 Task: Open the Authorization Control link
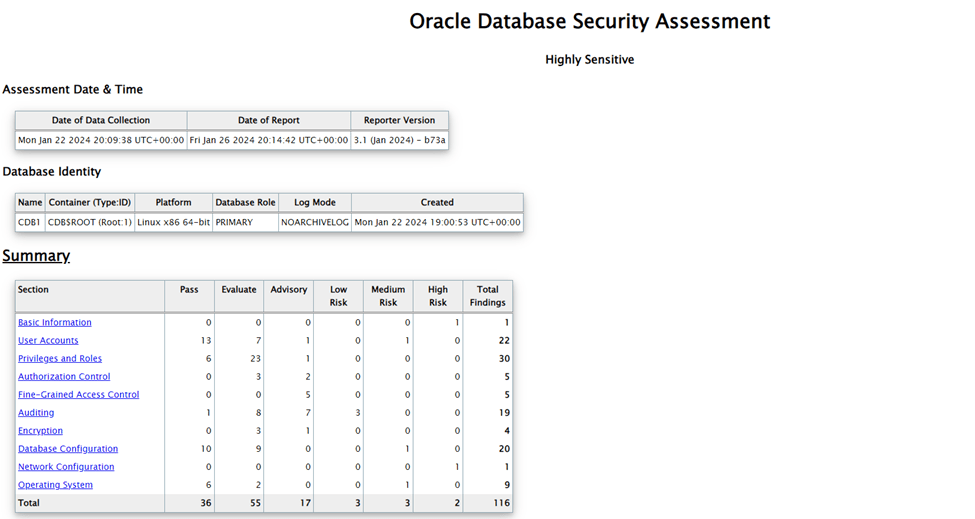pos(64,376)
